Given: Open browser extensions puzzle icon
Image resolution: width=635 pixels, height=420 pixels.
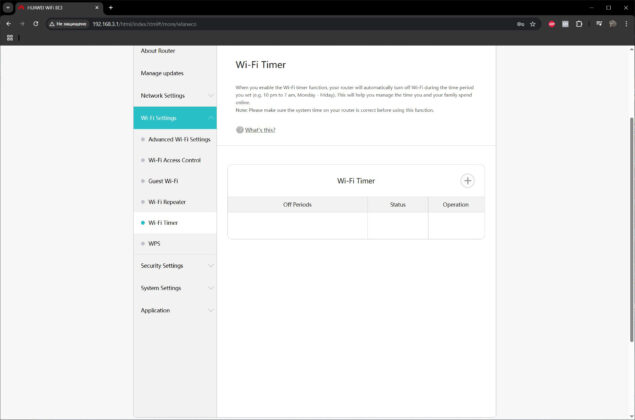Looking at the screenshot, I should click(579, 24).
